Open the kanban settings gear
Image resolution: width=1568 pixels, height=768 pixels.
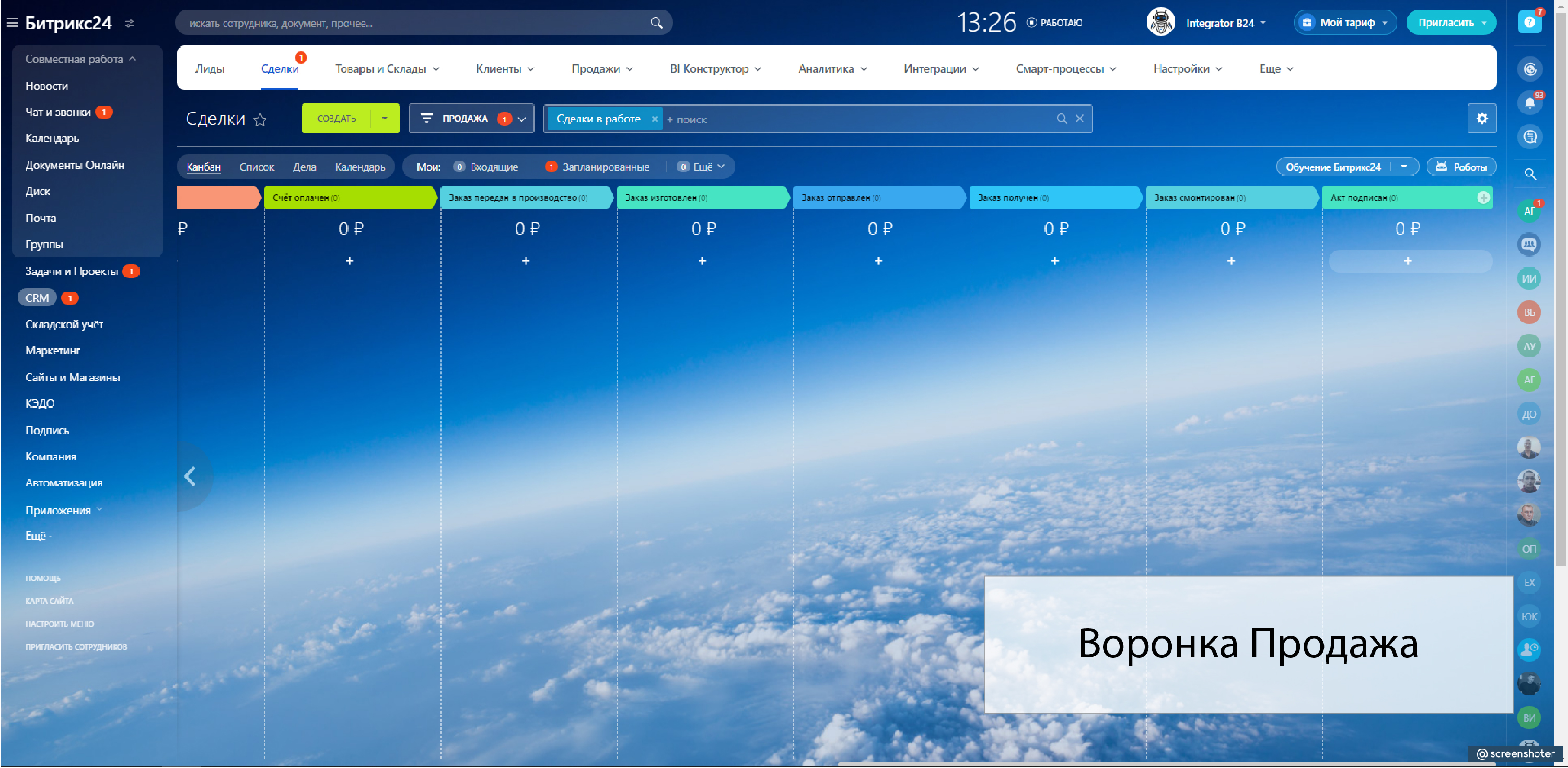click(x=1482, y=119)
